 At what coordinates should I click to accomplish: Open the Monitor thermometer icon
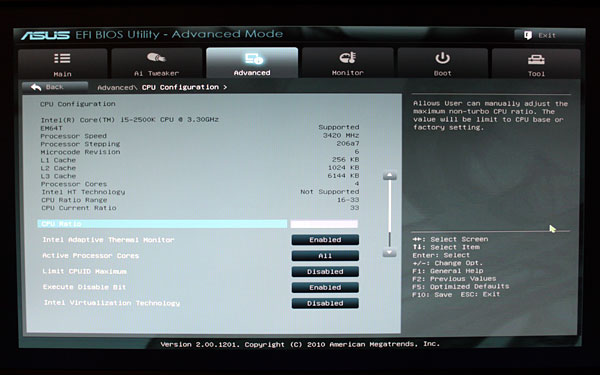[x=347, y=58]
